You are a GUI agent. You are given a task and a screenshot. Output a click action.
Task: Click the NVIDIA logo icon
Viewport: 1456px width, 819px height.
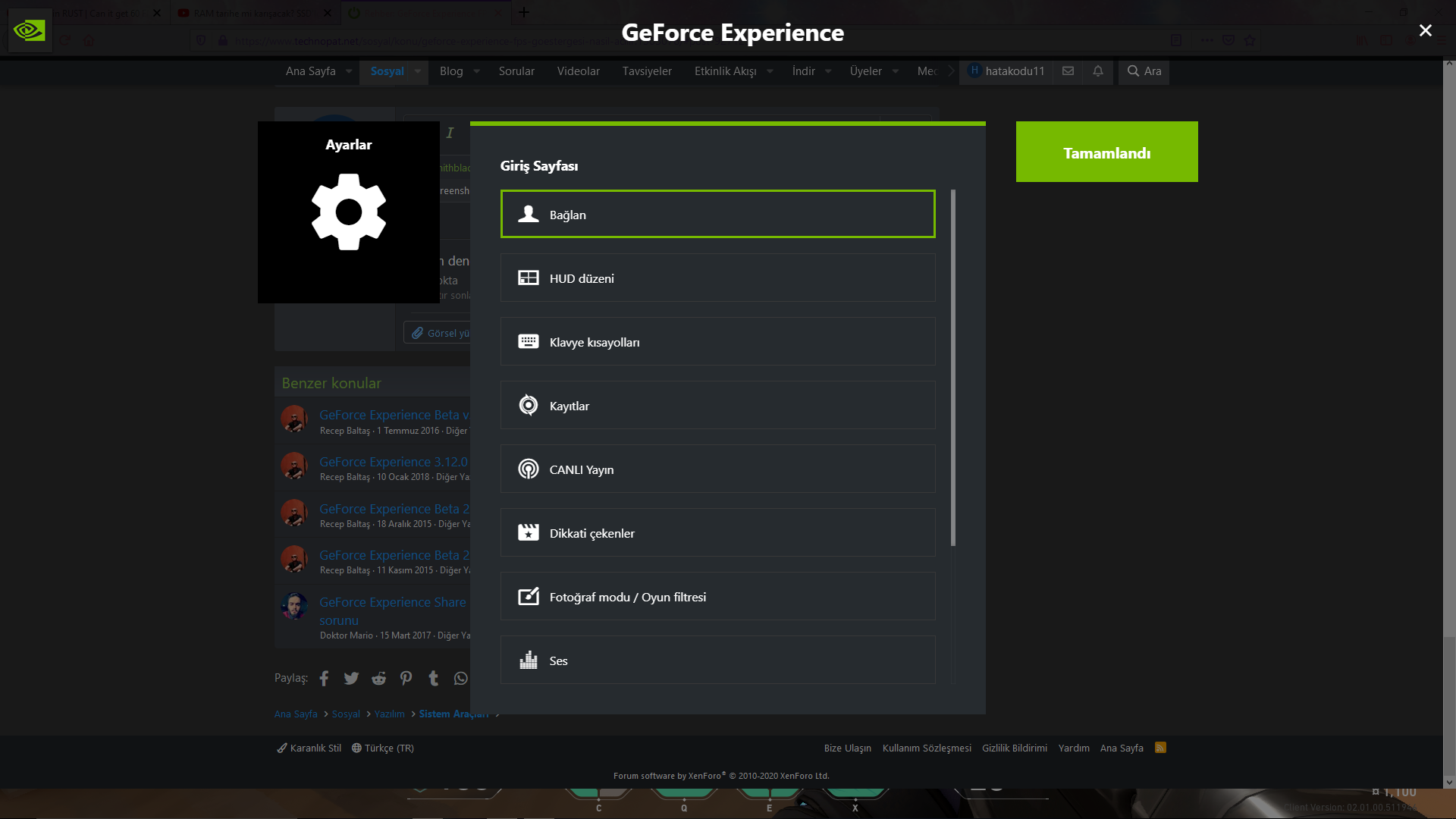30,30
